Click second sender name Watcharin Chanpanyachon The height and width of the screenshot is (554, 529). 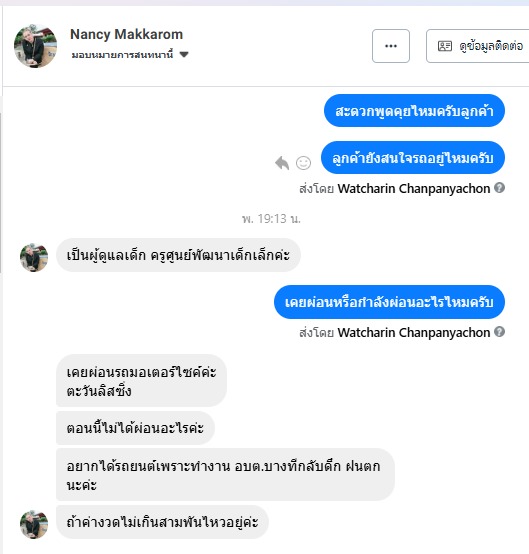point(414,332)
